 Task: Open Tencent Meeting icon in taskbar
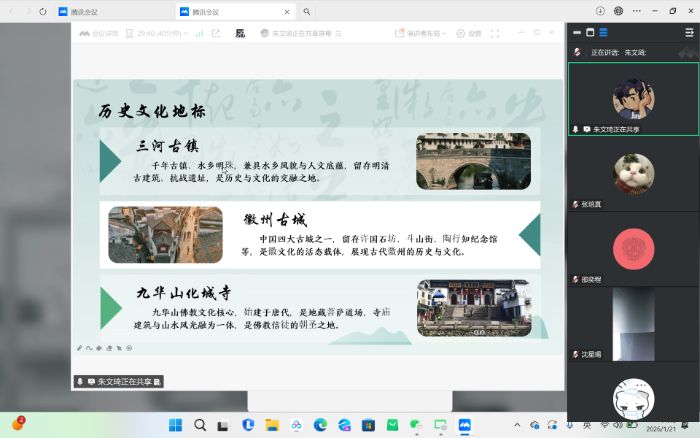tap(464, 425)
